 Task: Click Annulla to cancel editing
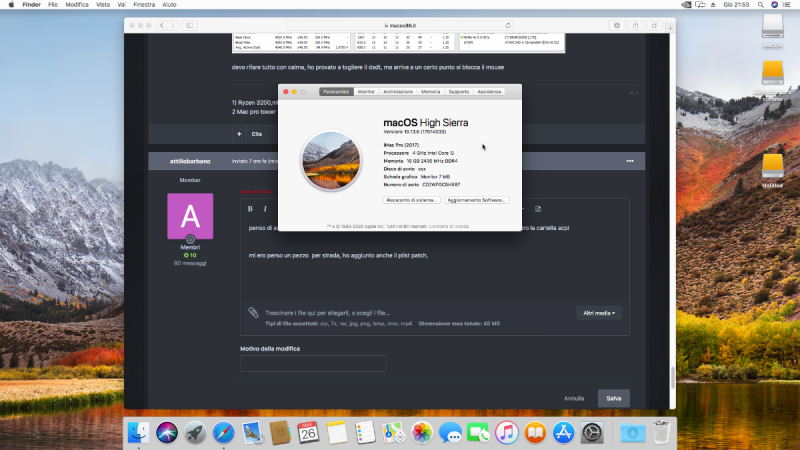[x=574, y=398]
